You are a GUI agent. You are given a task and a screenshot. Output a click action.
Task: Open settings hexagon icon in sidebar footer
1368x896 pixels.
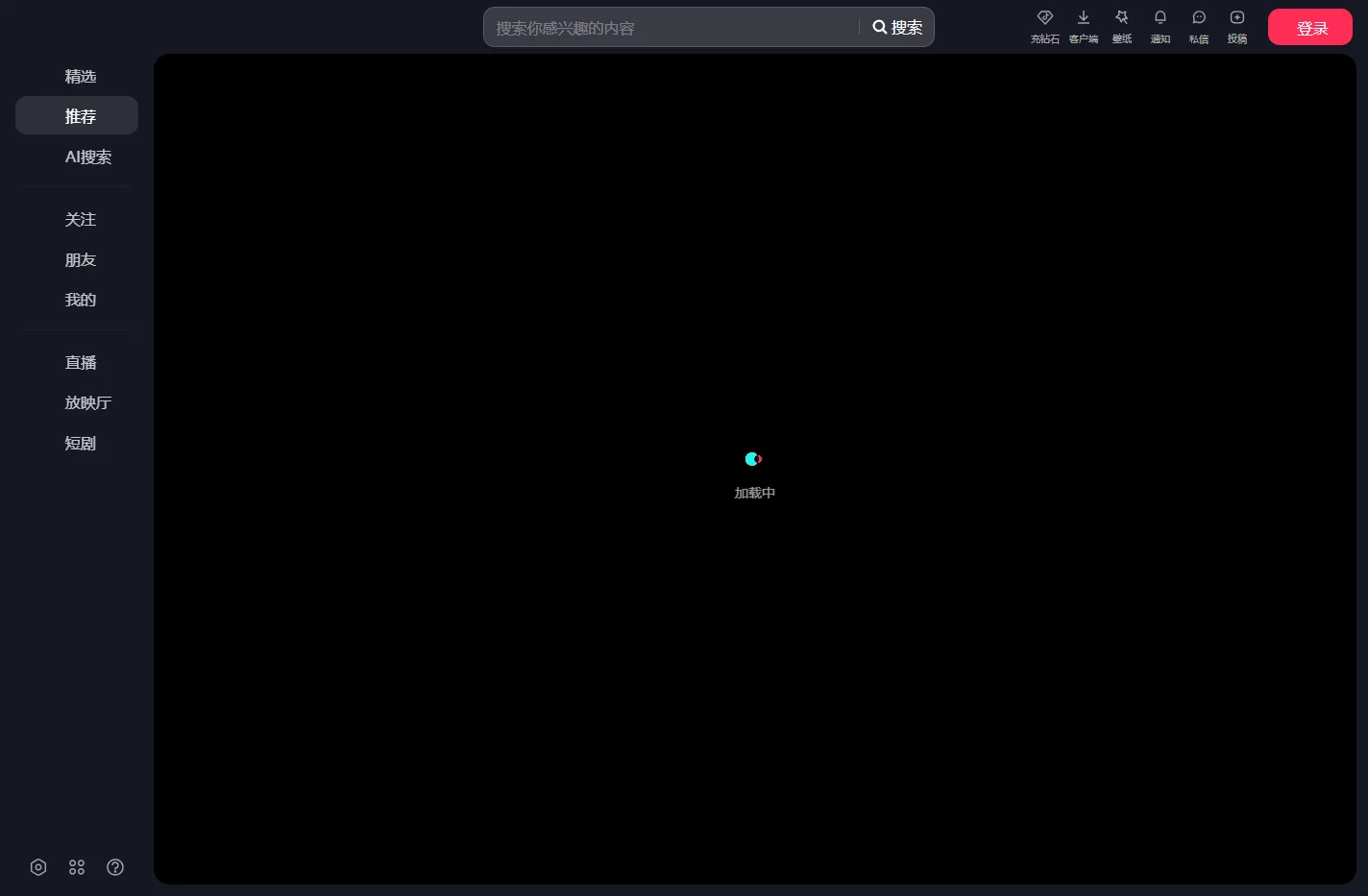[x=38, y=867]
